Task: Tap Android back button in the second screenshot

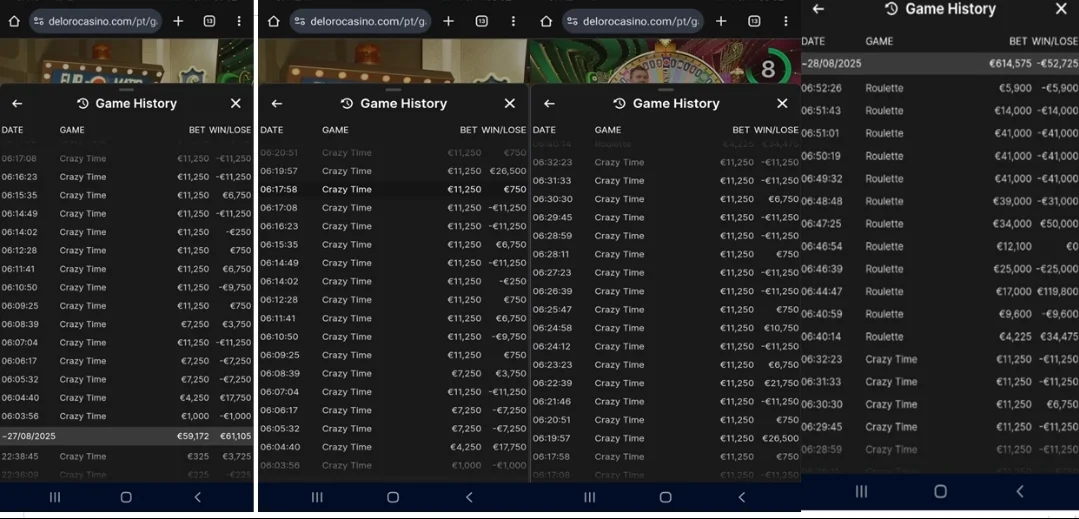Action: [x=469, y=497]
